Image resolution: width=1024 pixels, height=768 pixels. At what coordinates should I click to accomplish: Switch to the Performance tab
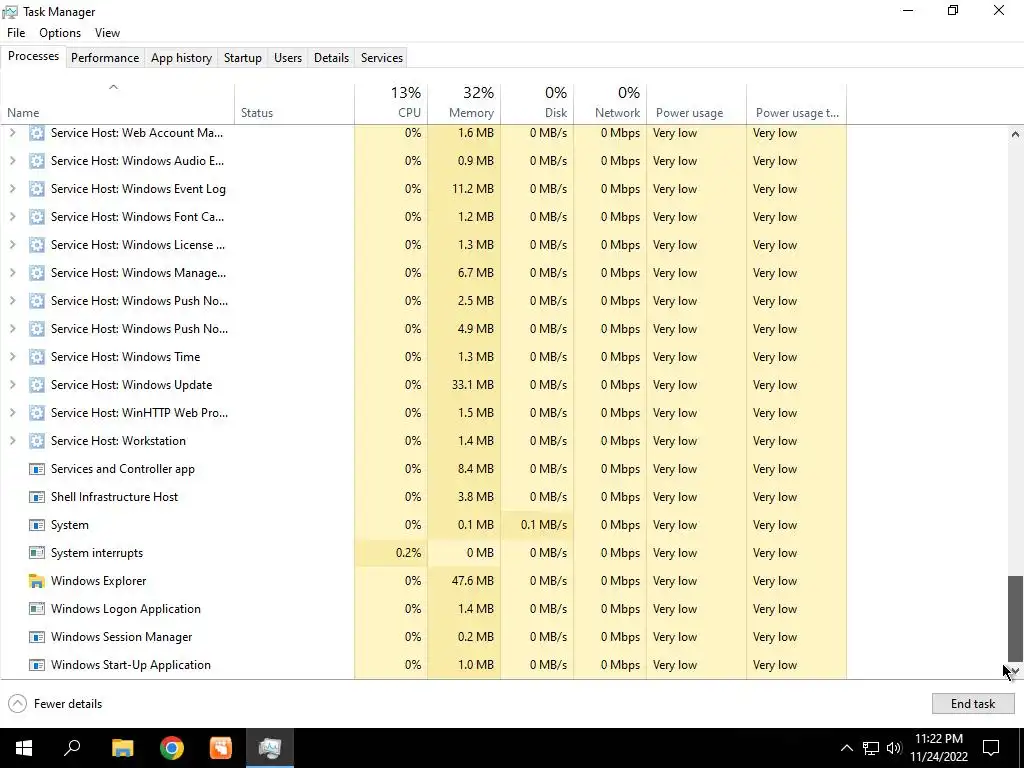(105, 57)
